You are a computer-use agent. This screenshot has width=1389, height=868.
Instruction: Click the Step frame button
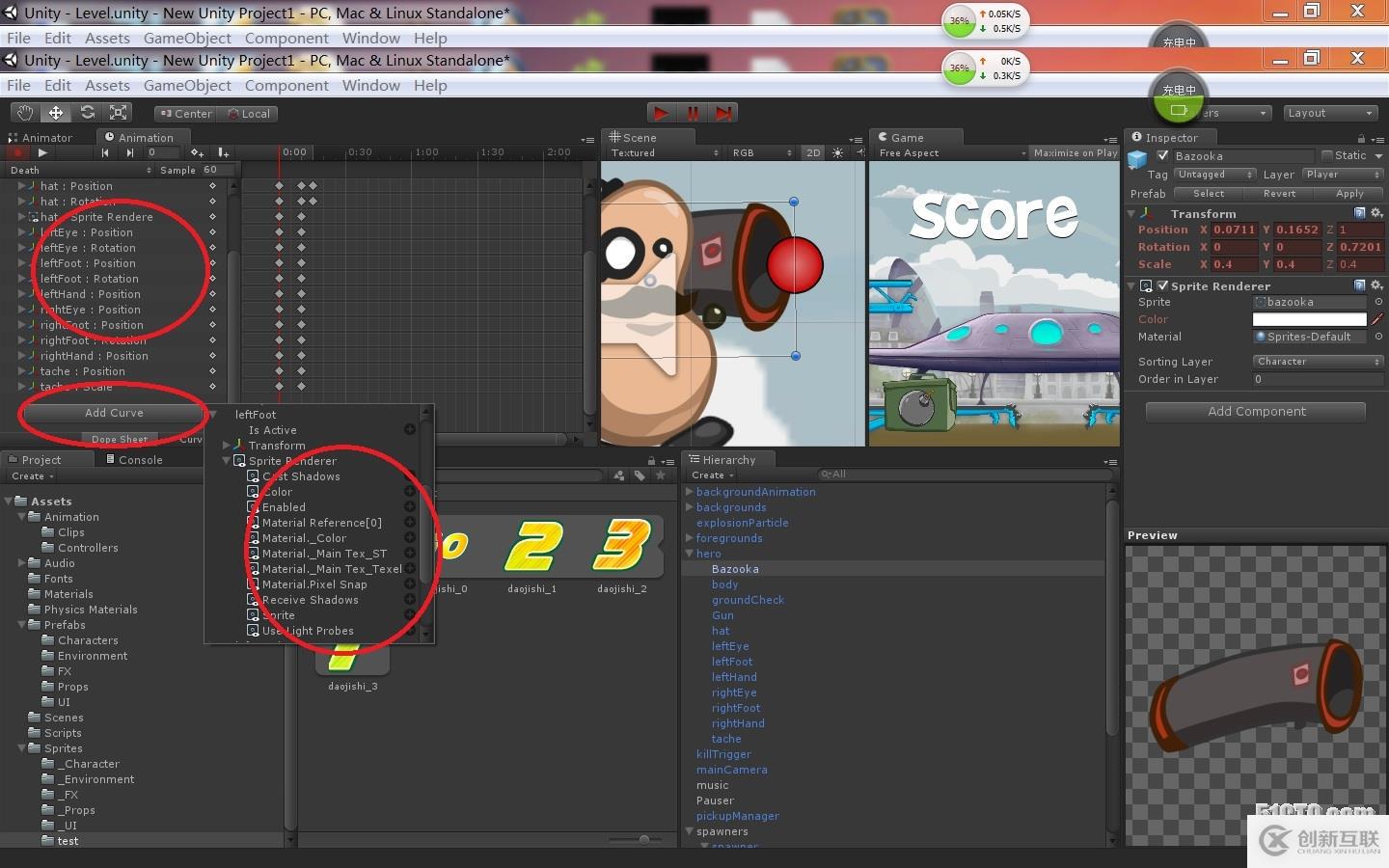point(723,113)
